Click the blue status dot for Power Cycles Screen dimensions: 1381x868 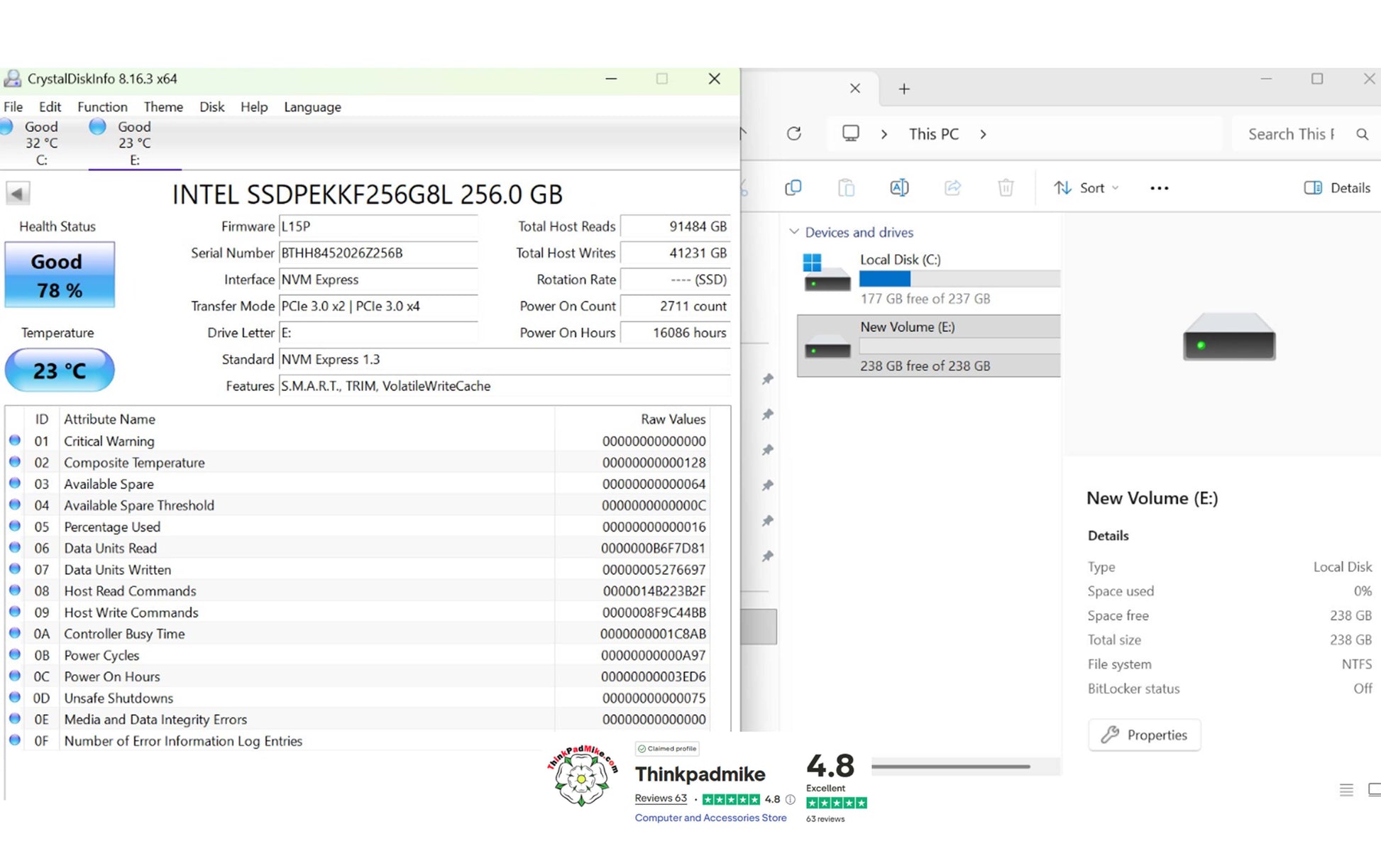[15, 654]
